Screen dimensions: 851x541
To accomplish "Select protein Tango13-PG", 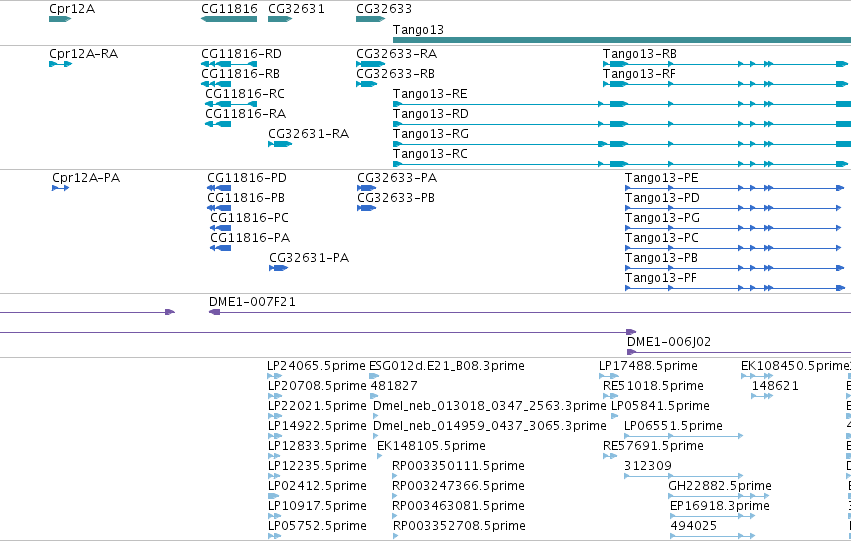I will point(662,218).
